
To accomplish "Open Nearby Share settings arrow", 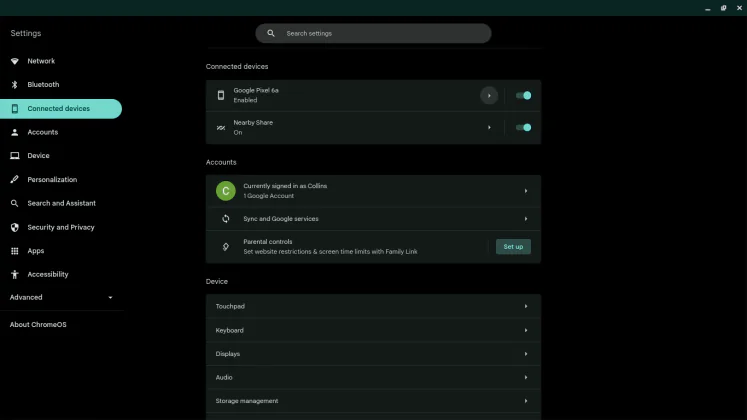I will pos(489,128).
